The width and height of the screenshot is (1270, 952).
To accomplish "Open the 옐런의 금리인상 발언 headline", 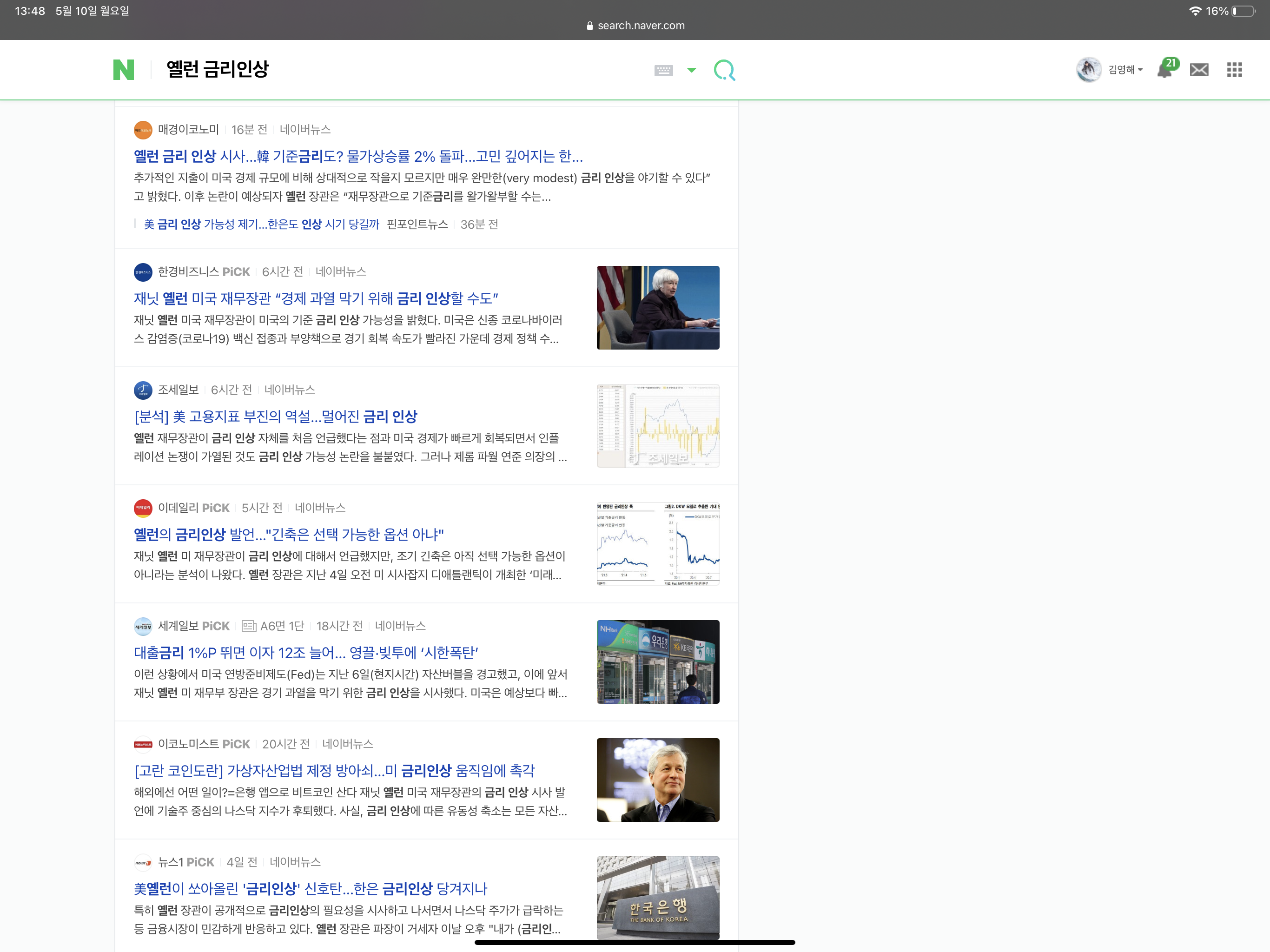I will (x=288, y=535).
